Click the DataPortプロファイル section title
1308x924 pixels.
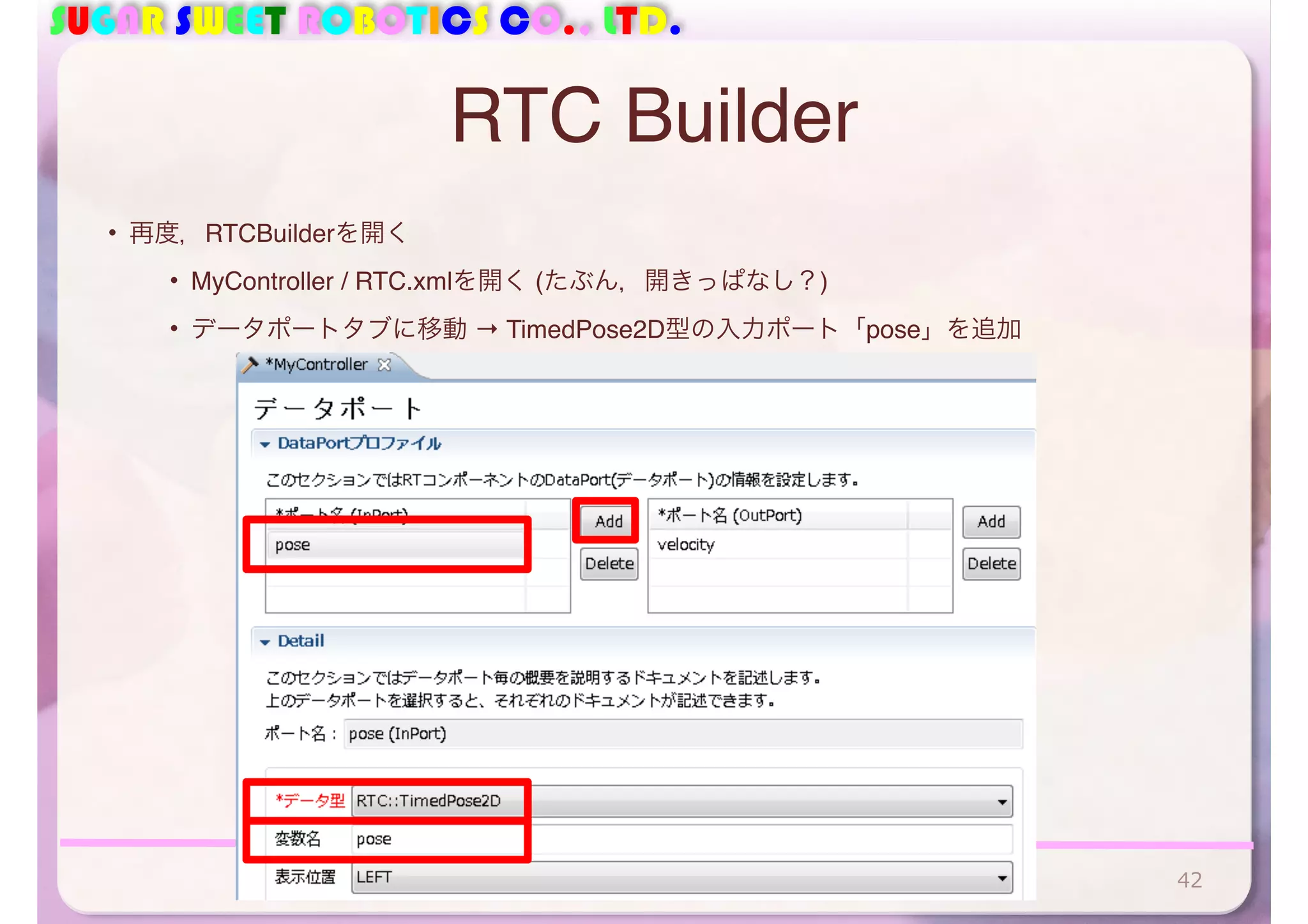coord(359,443)
